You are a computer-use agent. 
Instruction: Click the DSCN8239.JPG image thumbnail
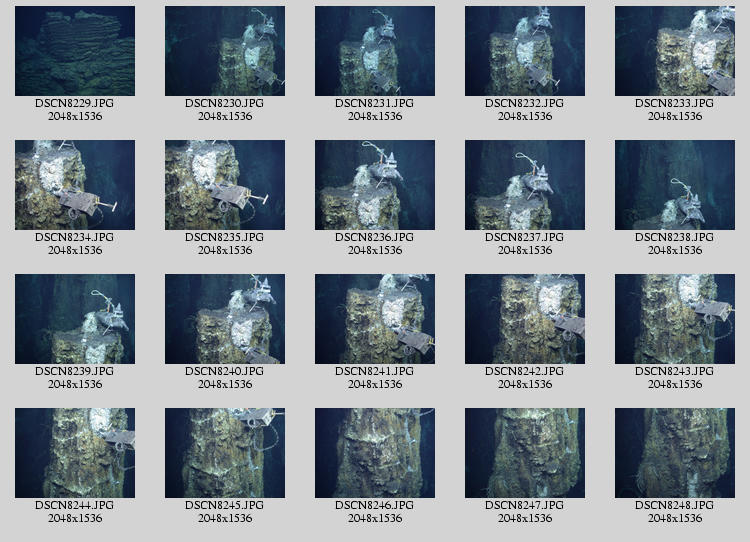pos(75,319)
